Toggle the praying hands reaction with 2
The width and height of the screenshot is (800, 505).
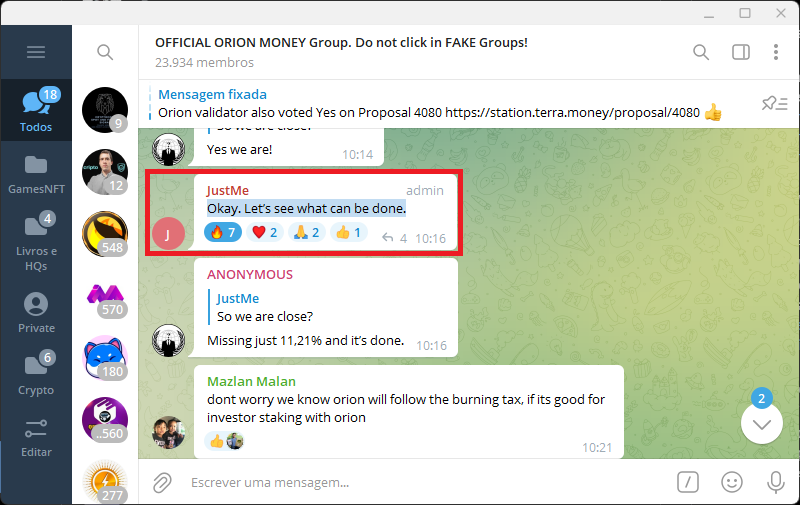pos(307,233)
